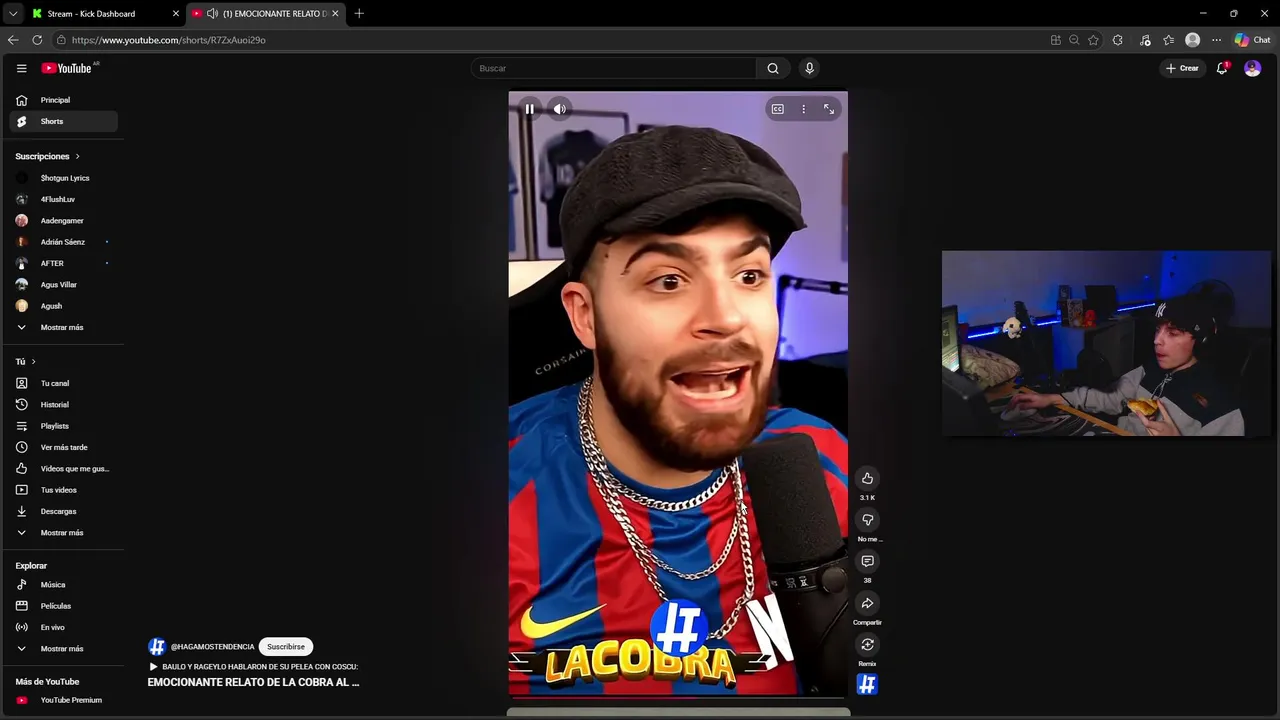Image resolution: width=1280 pixels, height=720 pixels.
Task: Open the YouTube account avatar menu
Action: pos(1252,68)
